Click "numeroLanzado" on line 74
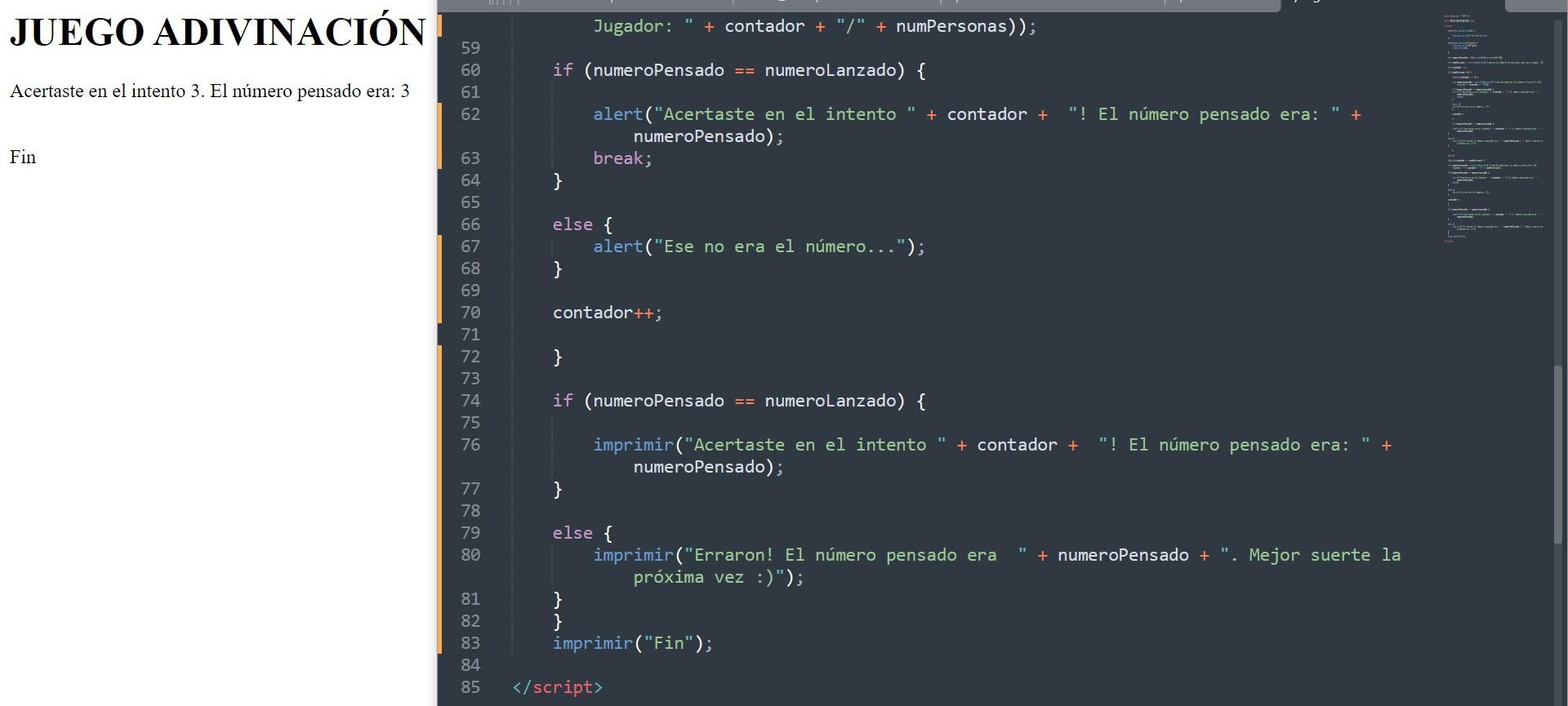Image resolution: width=1568 pixels, height=706 pixels. click(831, 401)
